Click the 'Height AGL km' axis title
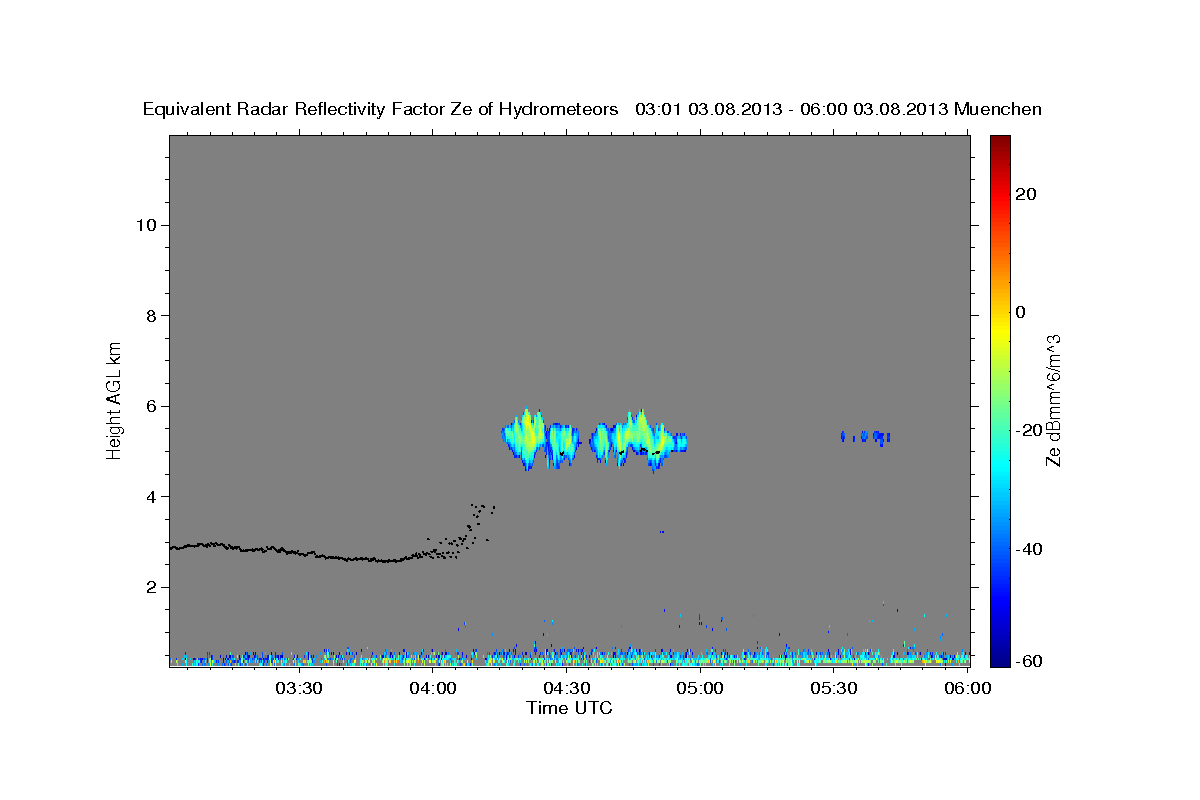This screenshot has height=800, width=1200. click(x=114, y=400)
